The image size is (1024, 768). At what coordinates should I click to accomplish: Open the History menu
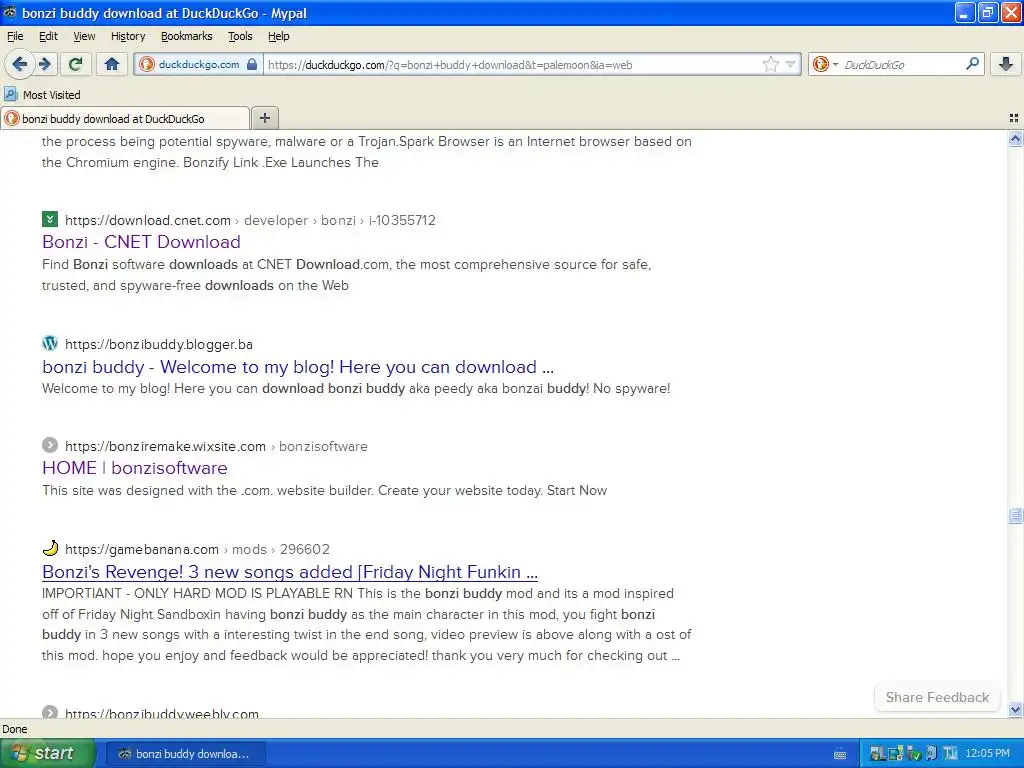(128, 37)
